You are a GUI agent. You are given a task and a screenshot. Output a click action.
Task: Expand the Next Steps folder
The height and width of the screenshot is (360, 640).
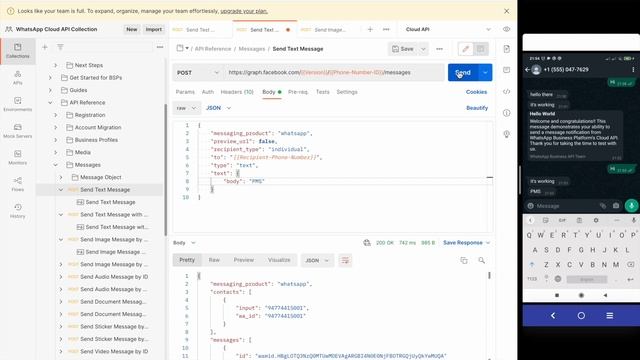tap(56, 65)
